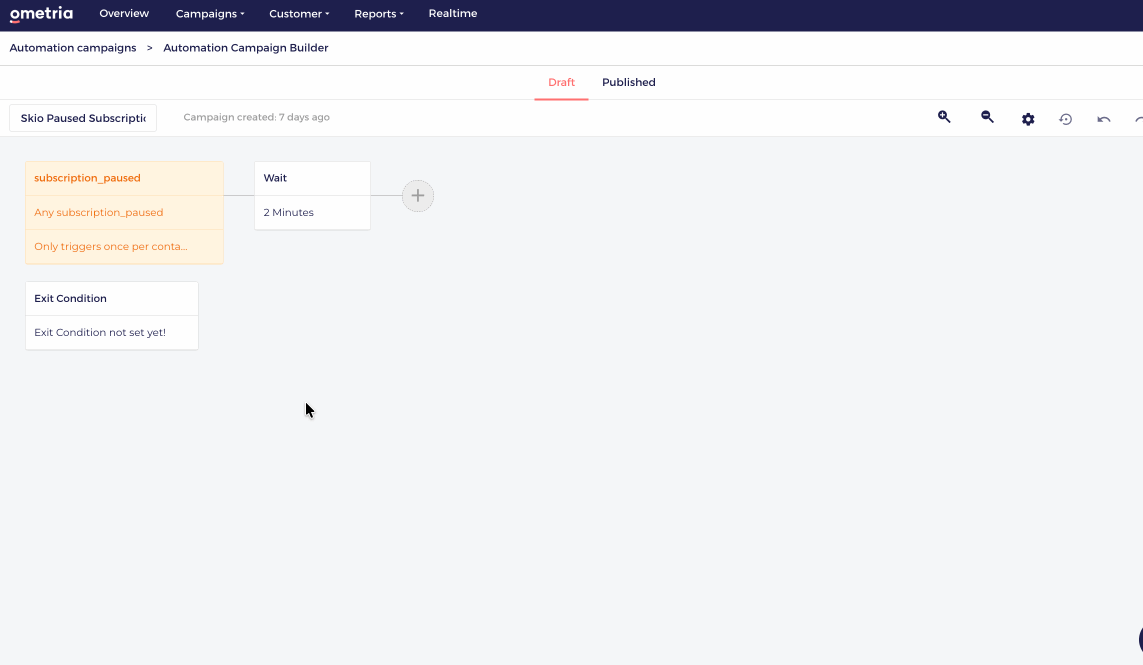Expand the Customer menu
Image resolution: width=1143 pixels, height=665 pixels.
click(x=299, y=14)
